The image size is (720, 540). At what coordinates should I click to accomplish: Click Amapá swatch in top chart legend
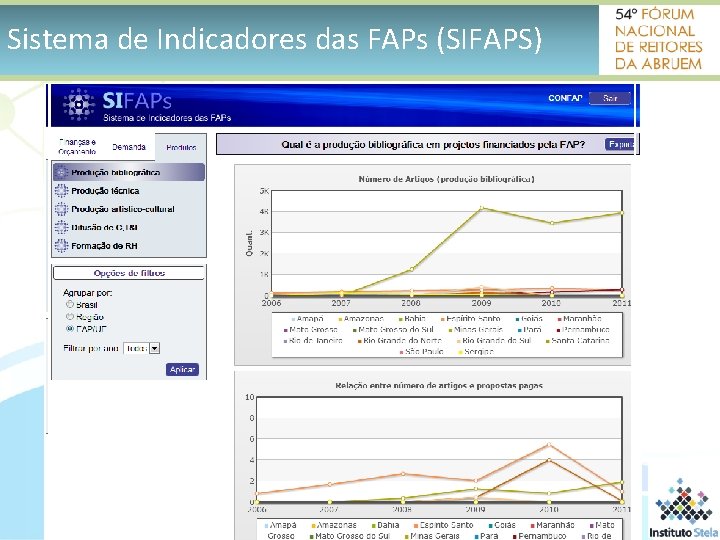293,319
